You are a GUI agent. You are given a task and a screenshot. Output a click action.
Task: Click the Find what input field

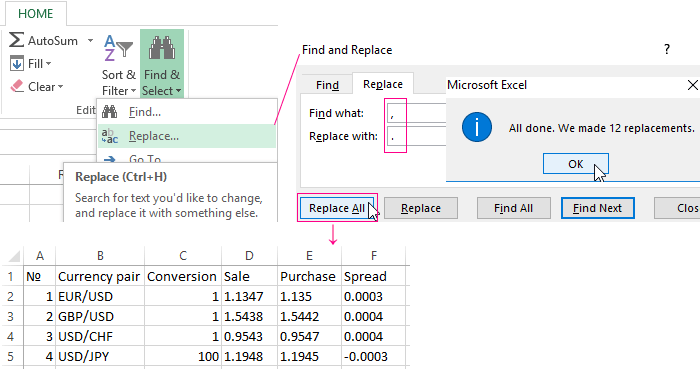(417, 114)
